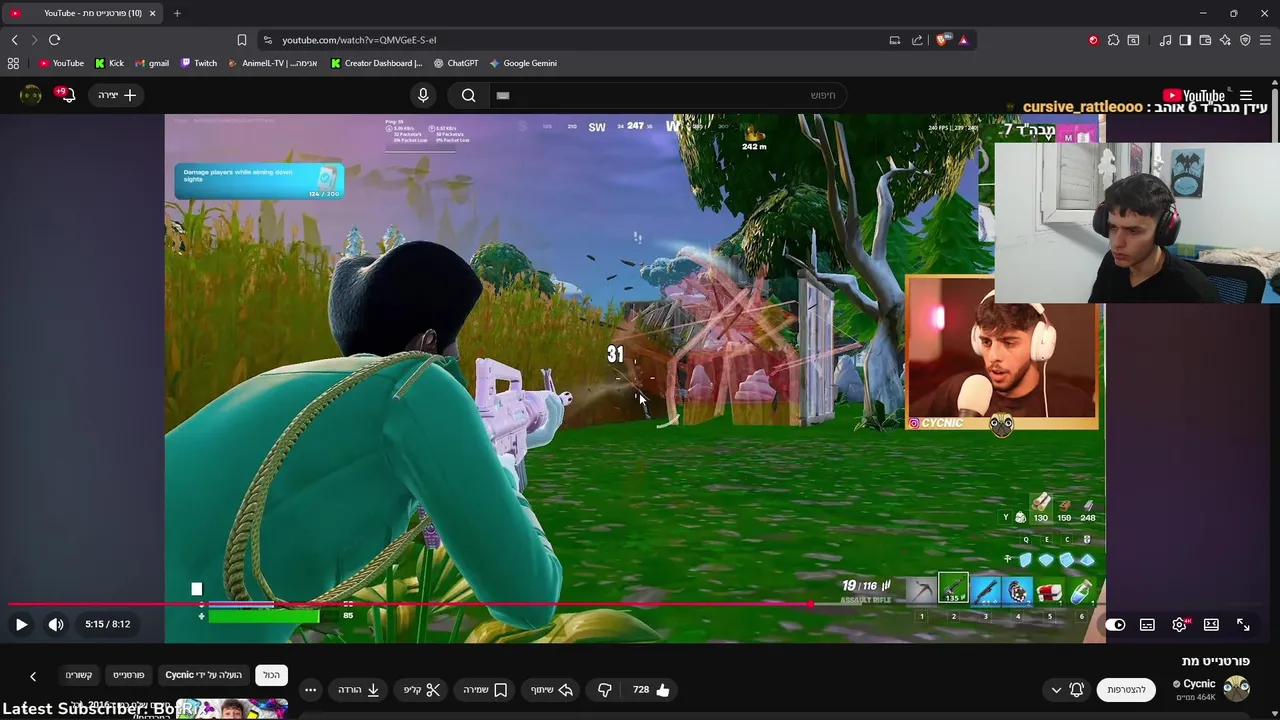Mute the video with the speaker icon

[56, 624]
